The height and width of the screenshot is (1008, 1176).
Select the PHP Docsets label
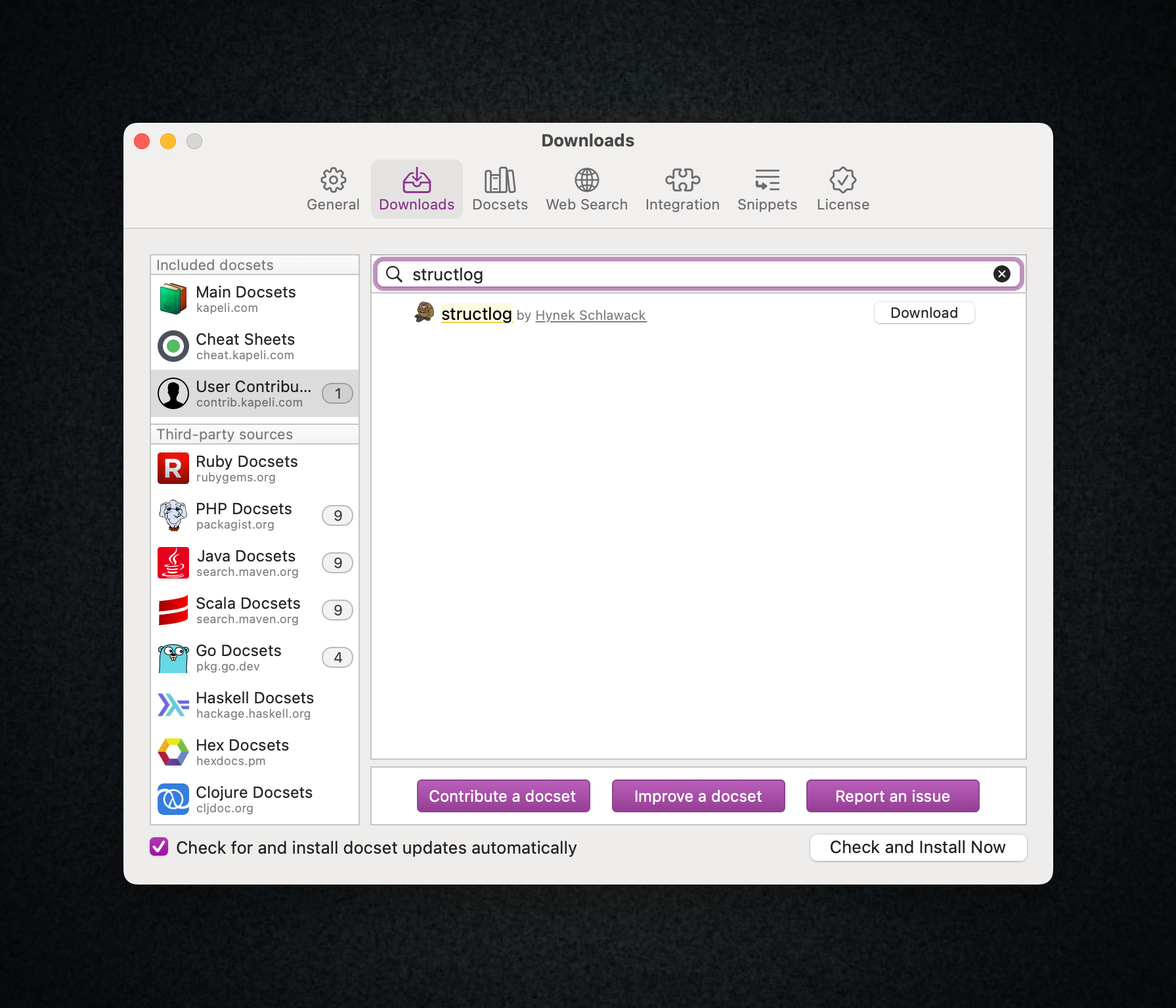click(244, 508)
